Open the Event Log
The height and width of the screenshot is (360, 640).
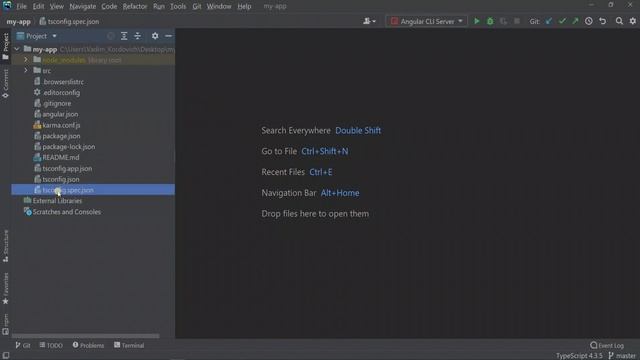pyautogui.click(x=607, y=345)
